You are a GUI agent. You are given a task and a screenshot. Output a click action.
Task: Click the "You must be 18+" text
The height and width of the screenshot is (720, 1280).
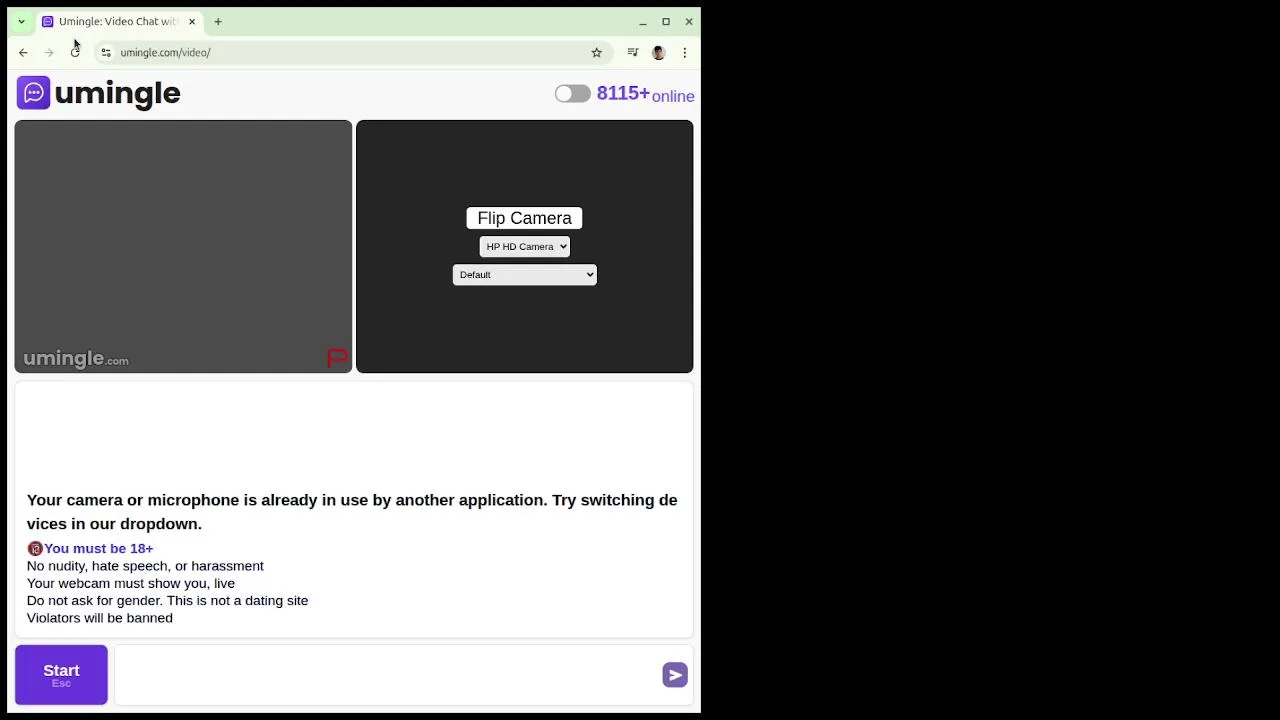coord(98,548)
